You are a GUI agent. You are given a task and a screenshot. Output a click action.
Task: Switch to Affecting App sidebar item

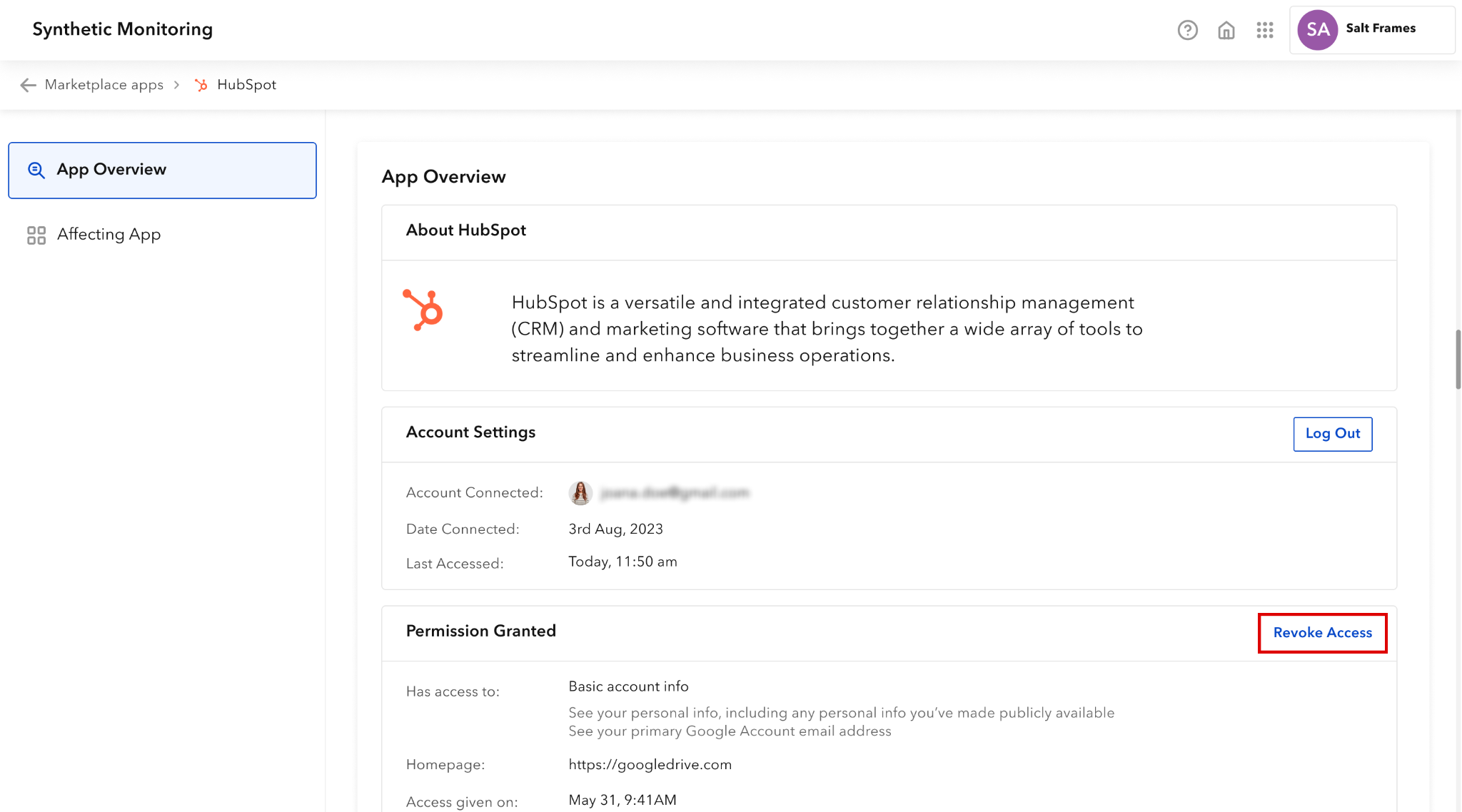pos(109,235)
